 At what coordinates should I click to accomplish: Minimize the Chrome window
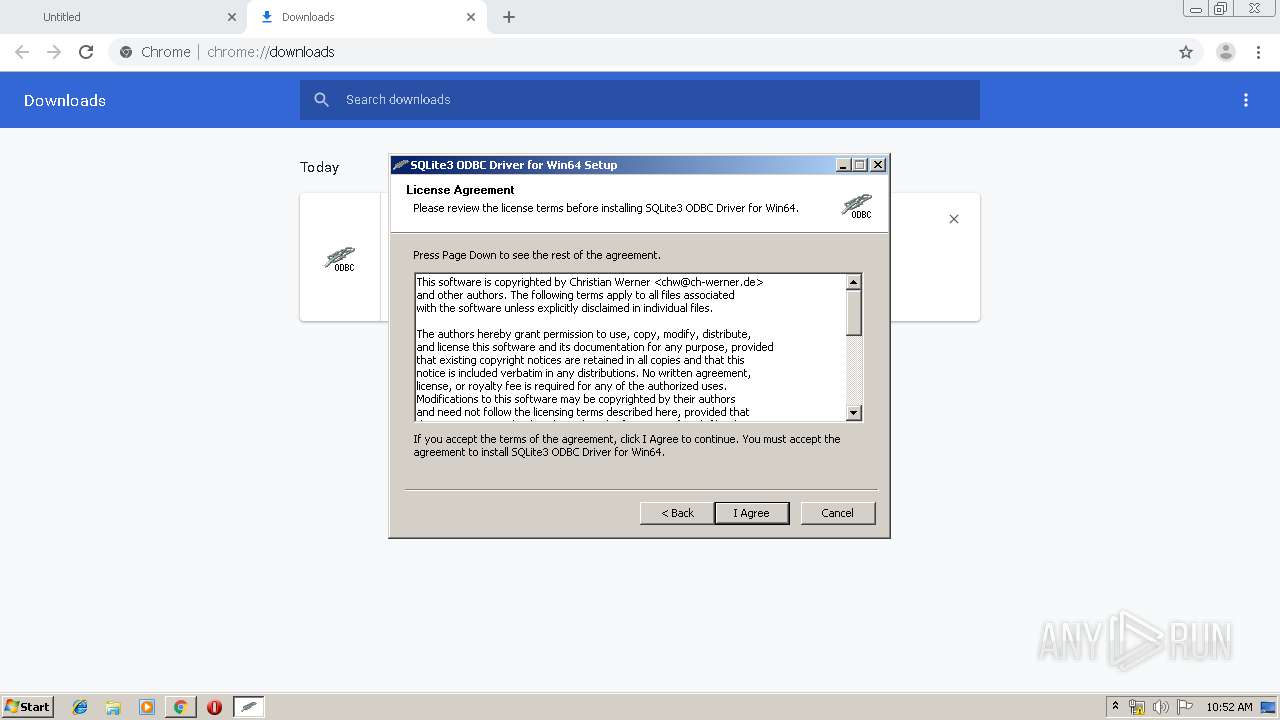pos(1195,8)
